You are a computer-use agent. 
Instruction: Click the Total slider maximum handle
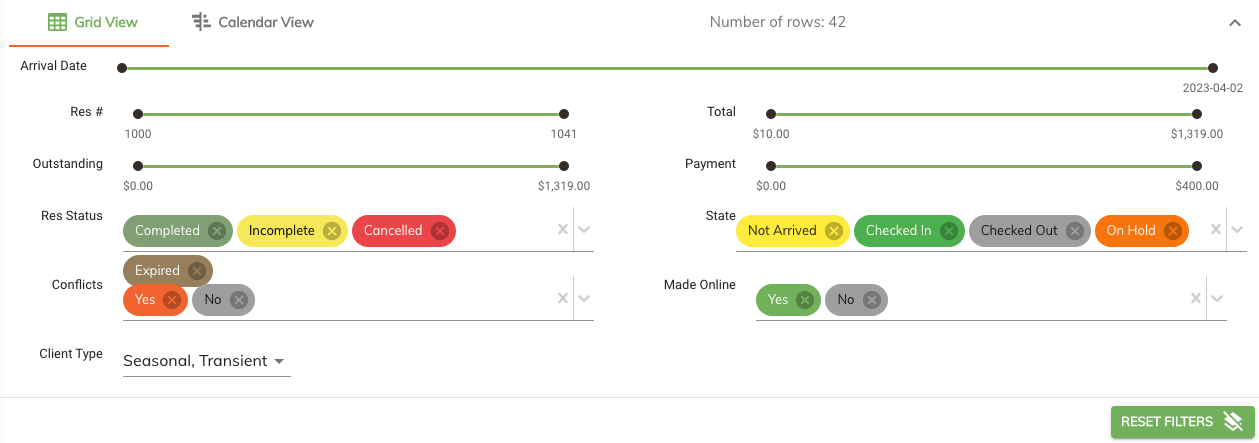(x=1196, y=115)
